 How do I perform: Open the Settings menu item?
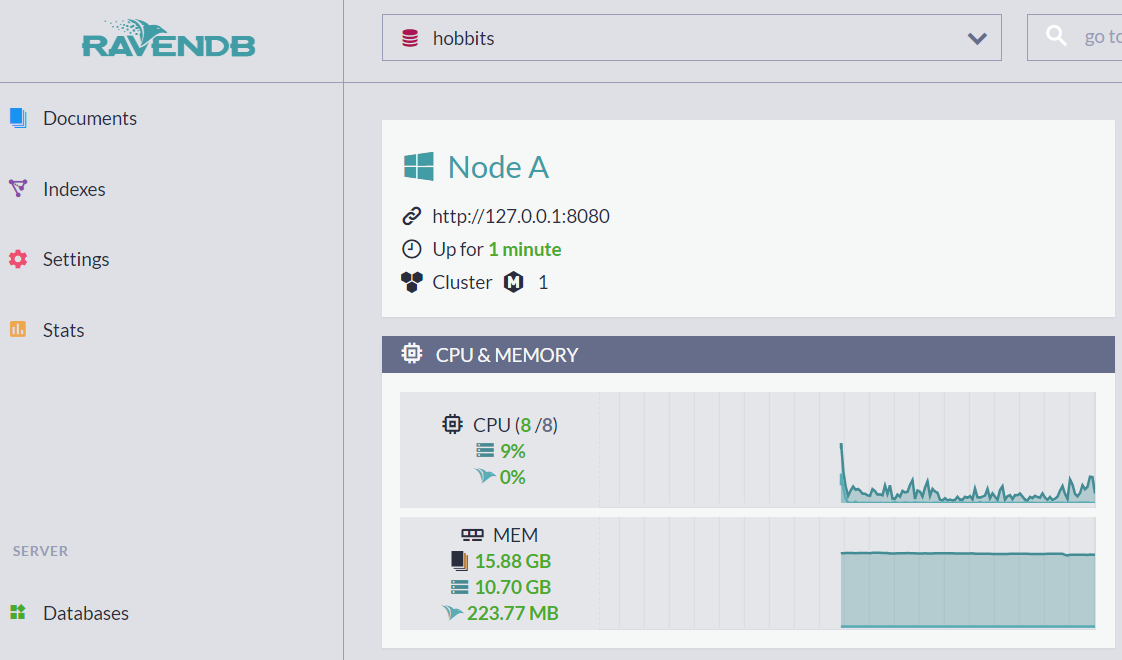[x=76, y=259]
